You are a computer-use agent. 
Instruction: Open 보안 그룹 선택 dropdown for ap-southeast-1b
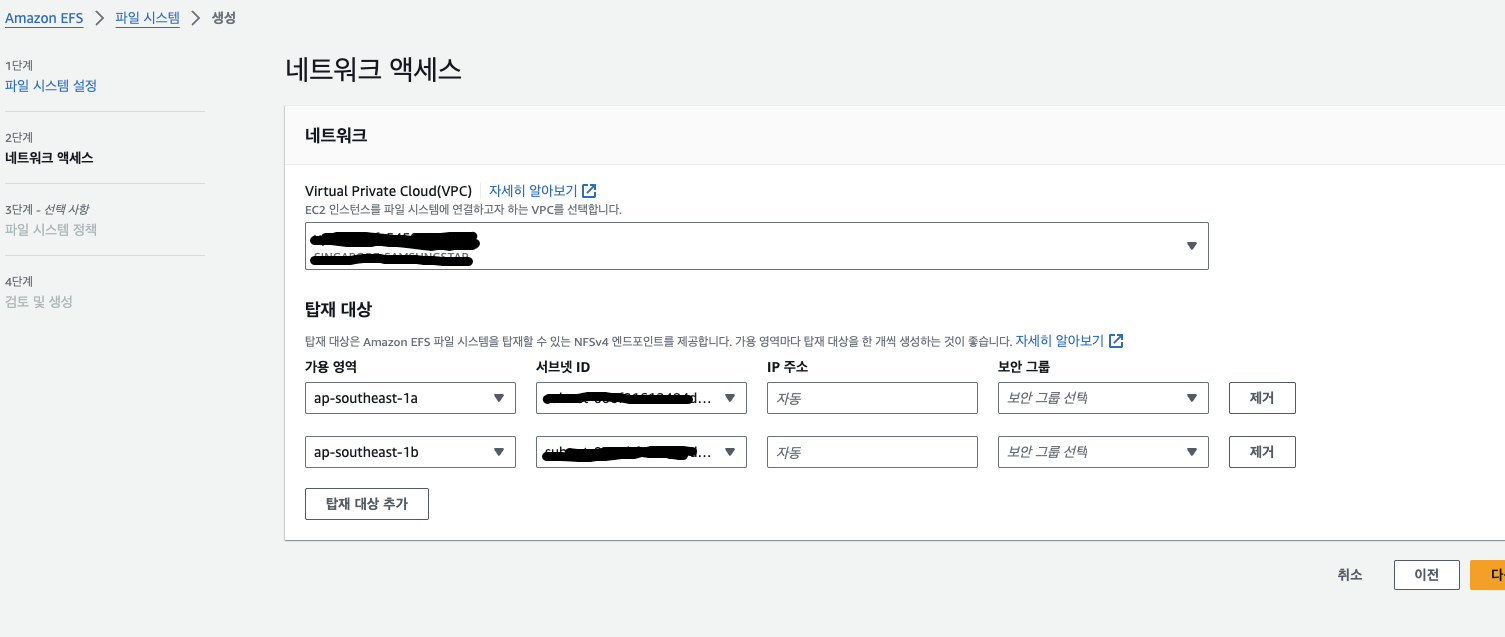[x=1103, y=452]
